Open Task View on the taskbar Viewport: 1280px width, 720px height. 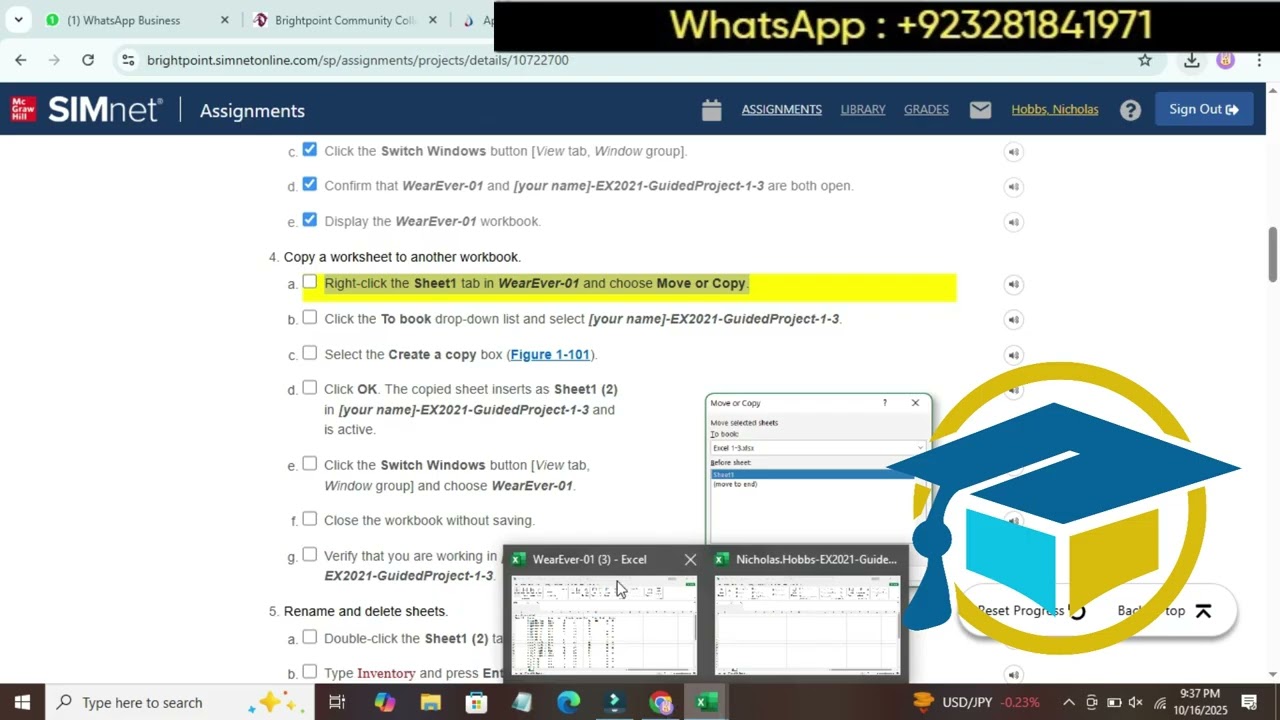click(x=337, y=702)
